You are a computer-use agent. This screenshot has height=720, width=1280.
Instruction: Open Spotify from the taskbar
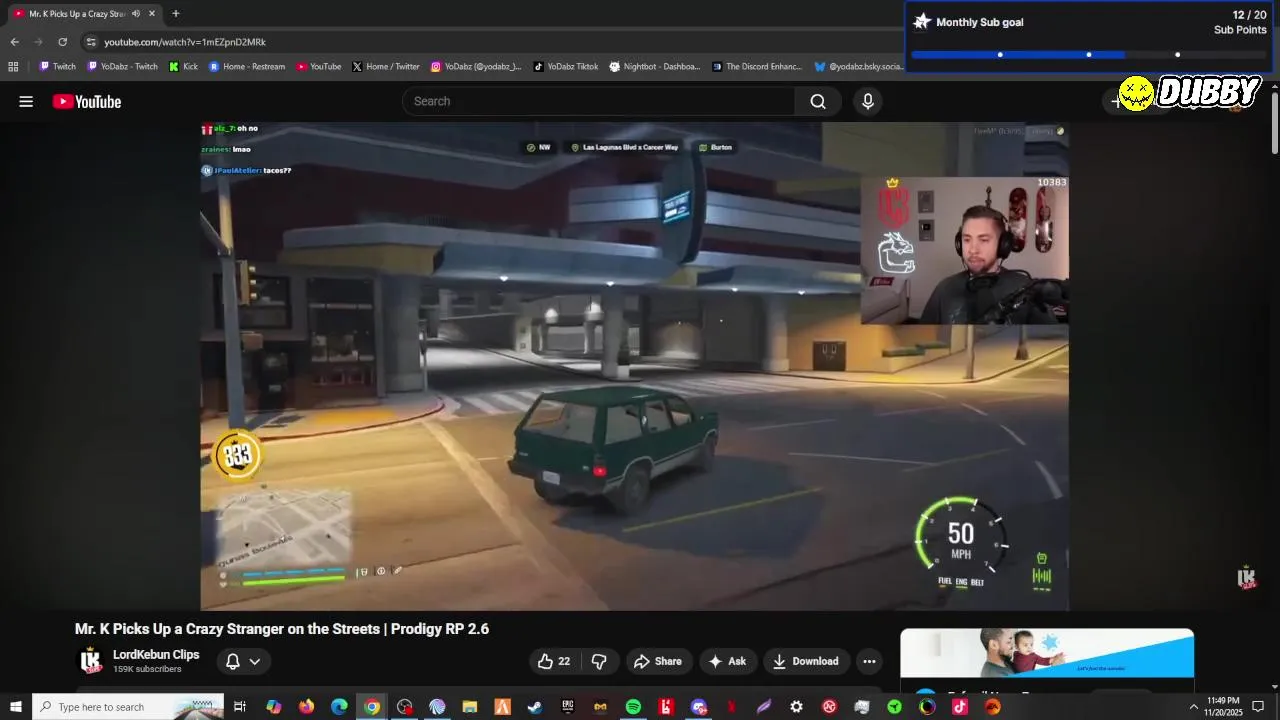[633, 707]
